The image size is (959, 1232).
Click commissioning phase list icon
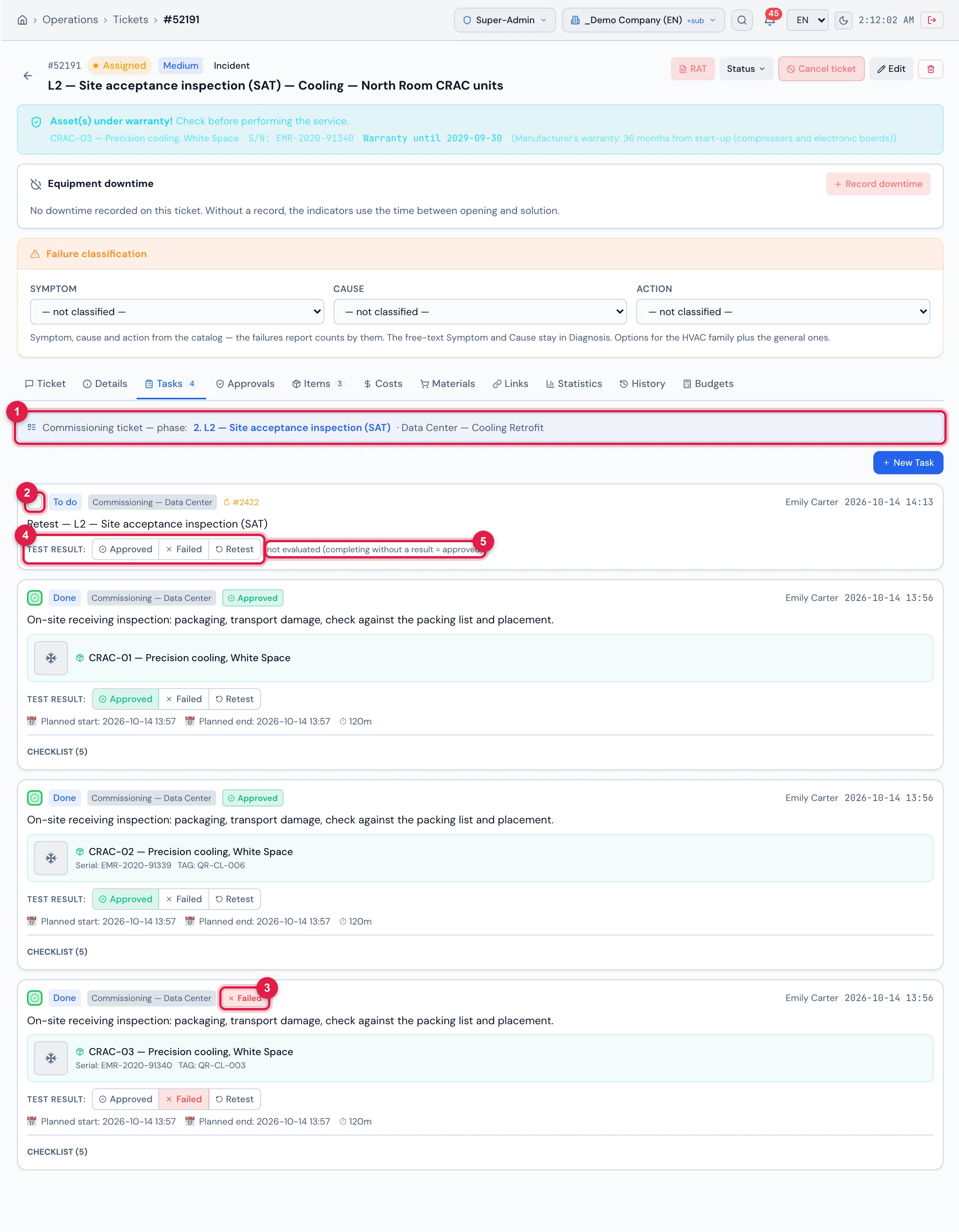(x=32, y=428)
